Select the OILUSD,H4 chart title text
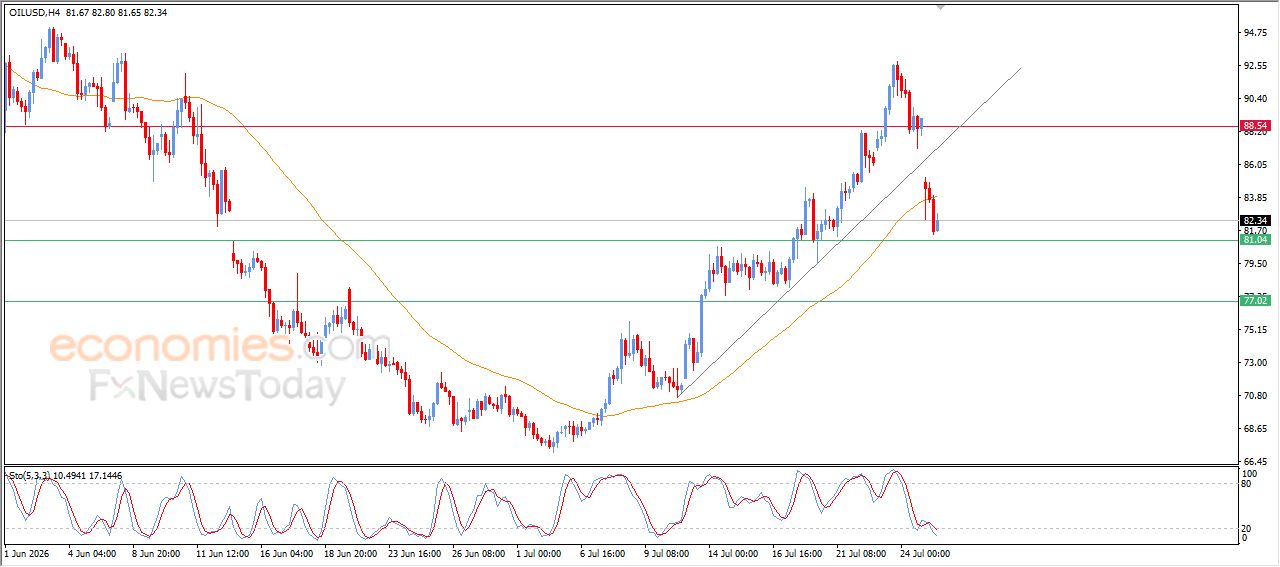The image size is (1280, 567). click(x=32, y=12)
